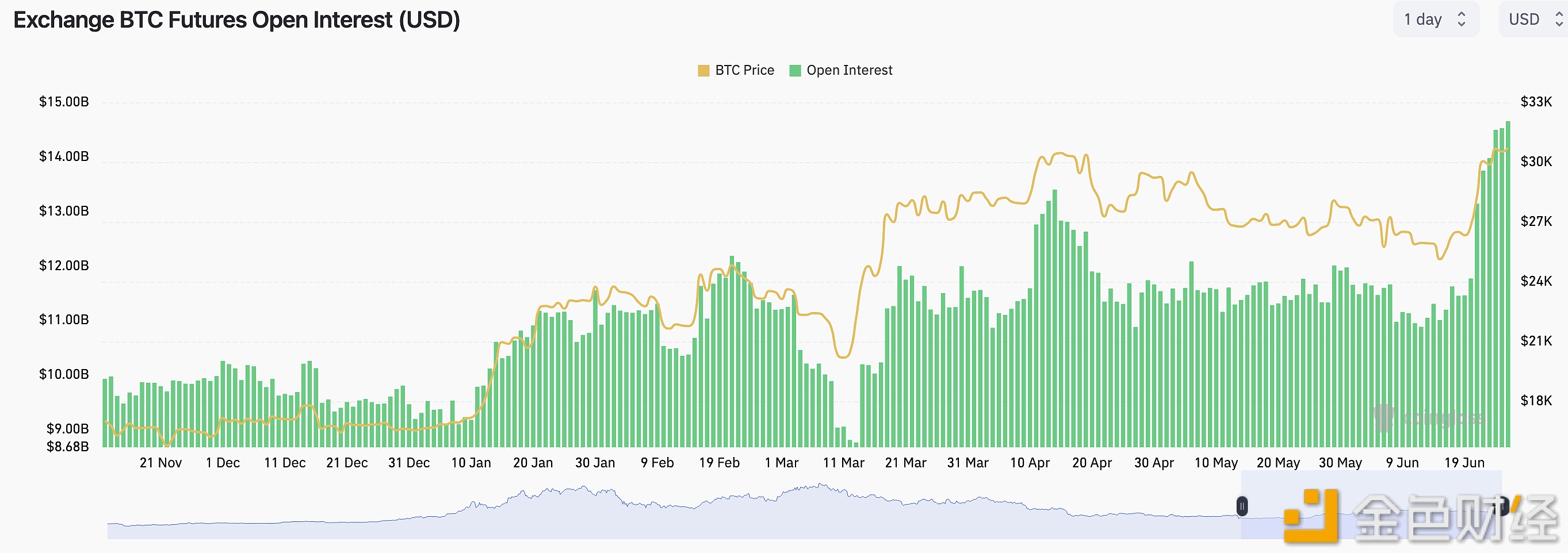This screenshot has width=1568, height=553.
Task: Click the 20 Jan date label
Action: coord(533,463)
